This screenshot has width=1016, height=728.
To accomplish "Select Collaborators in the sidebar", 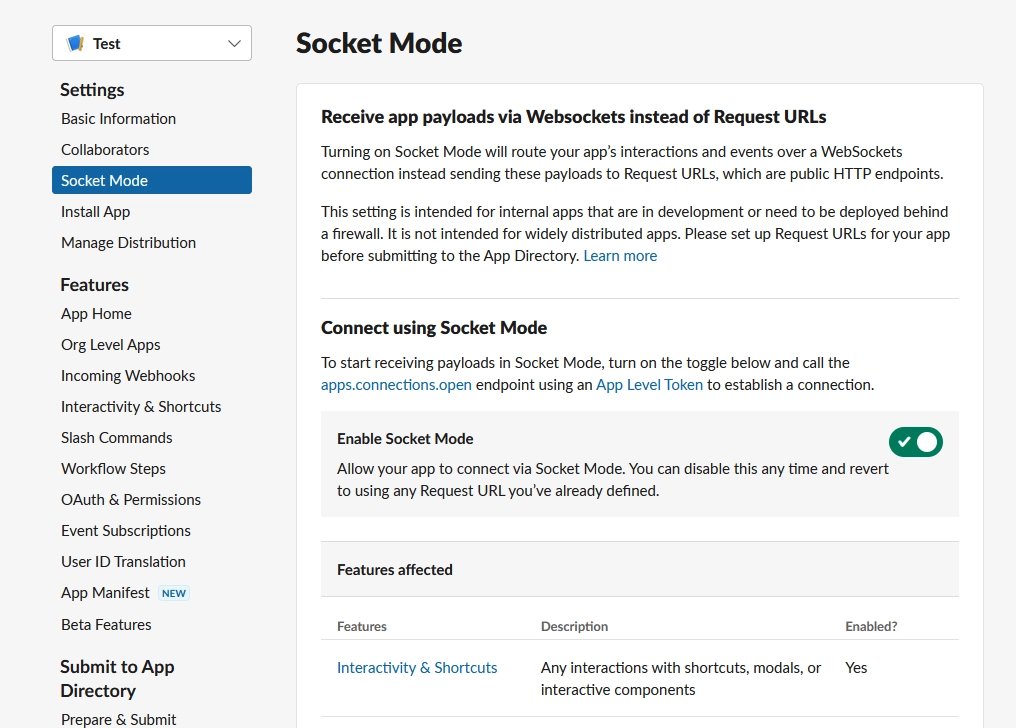I will click(105, 149).
